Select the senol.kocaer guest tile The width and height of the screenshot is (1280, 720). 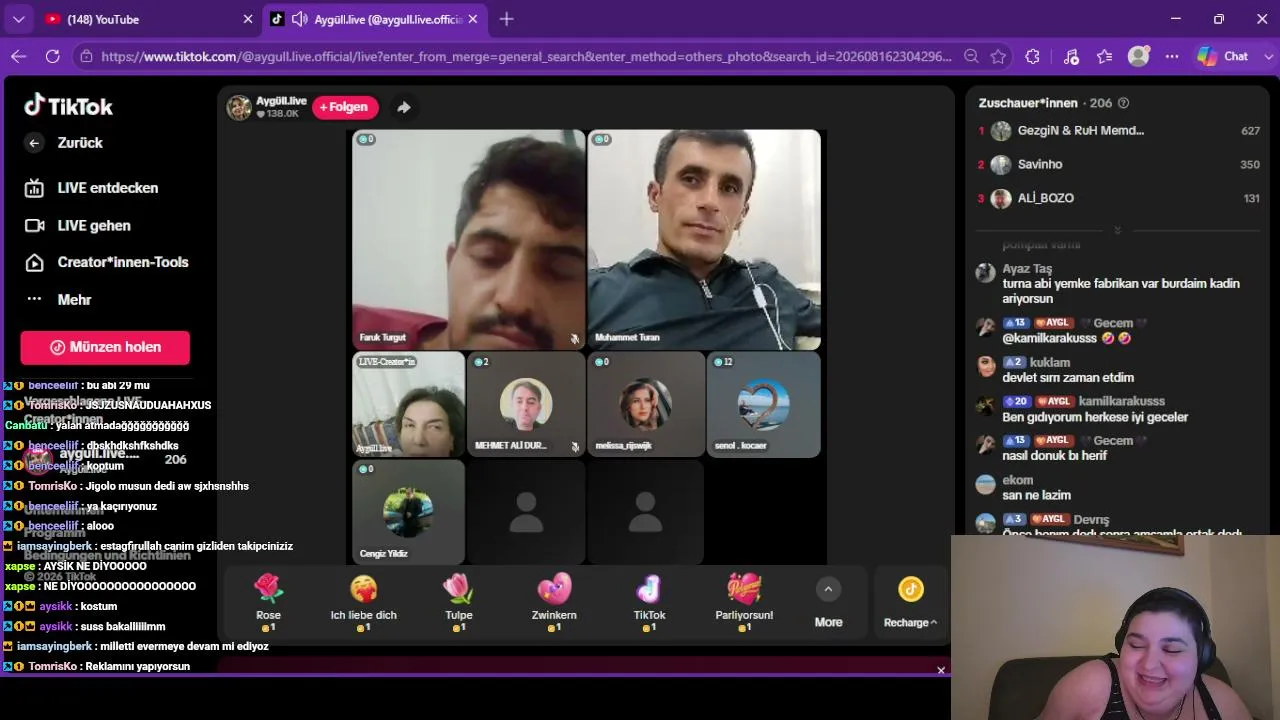(763, 405)
